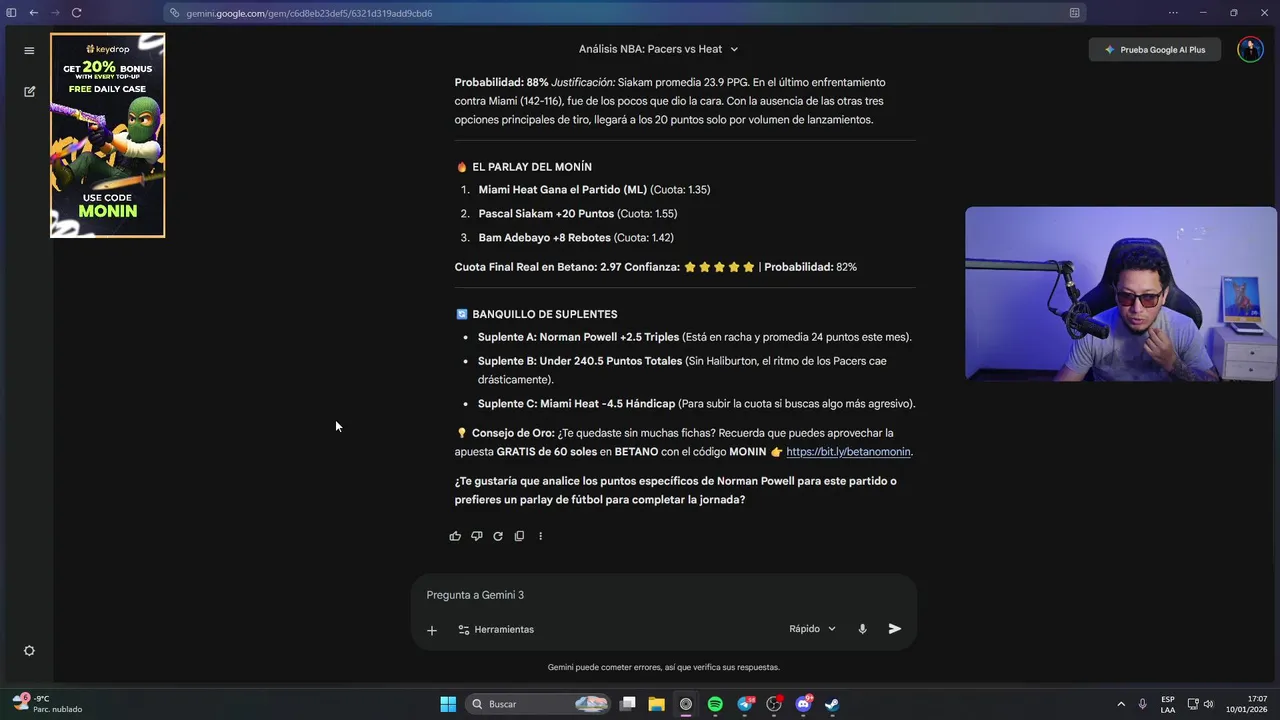Open Telegram from the taskbar

coord(745,704)
